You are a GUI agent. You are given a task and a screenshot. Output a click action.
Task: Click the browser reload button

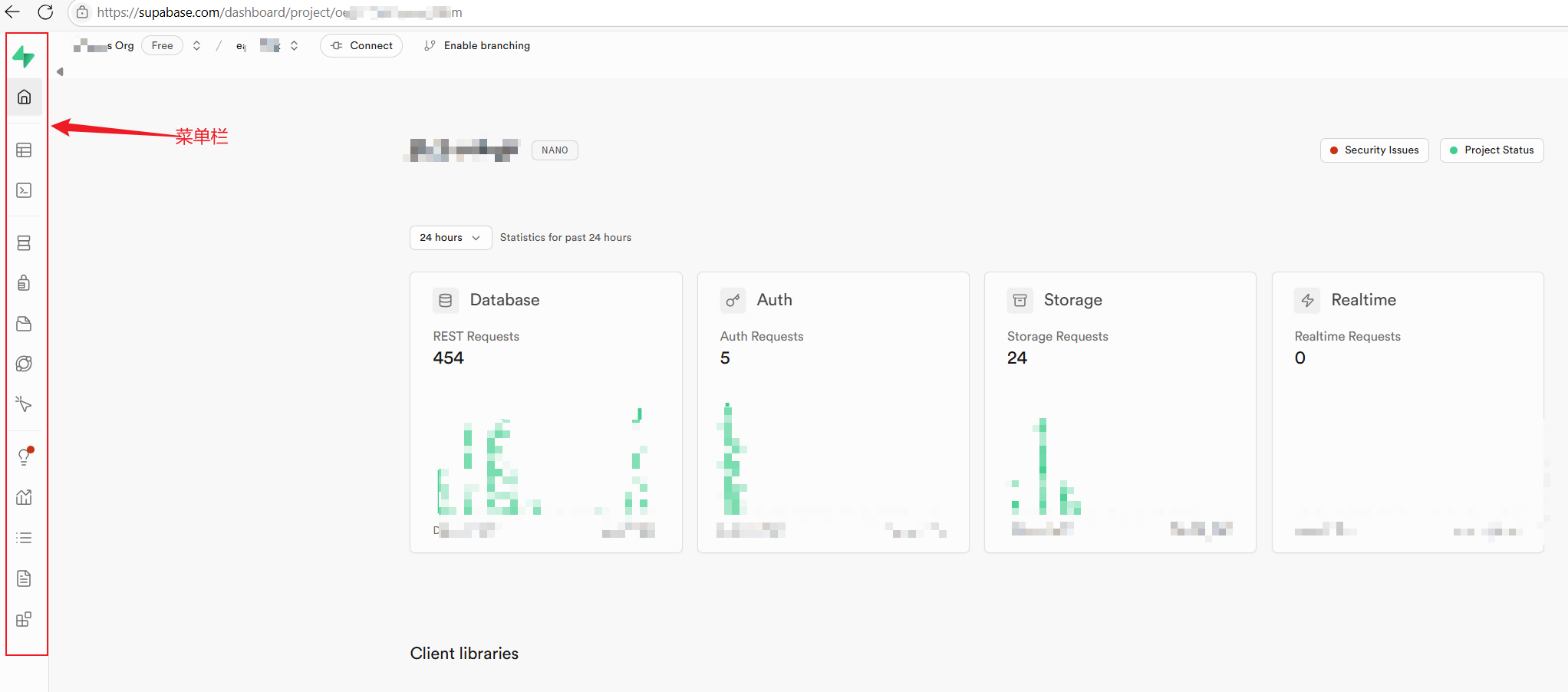(45, 12)
